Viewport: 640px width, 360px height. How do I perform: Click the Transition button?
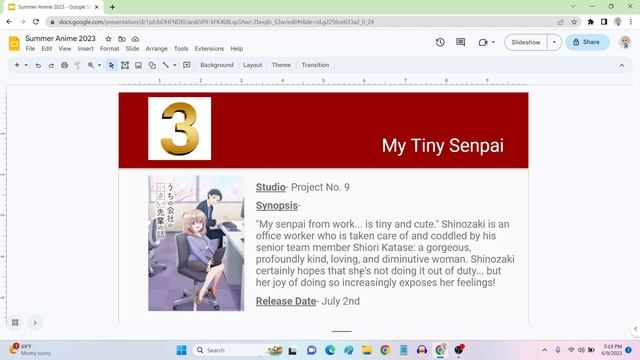pyautogui.click(x=315, y=65)
